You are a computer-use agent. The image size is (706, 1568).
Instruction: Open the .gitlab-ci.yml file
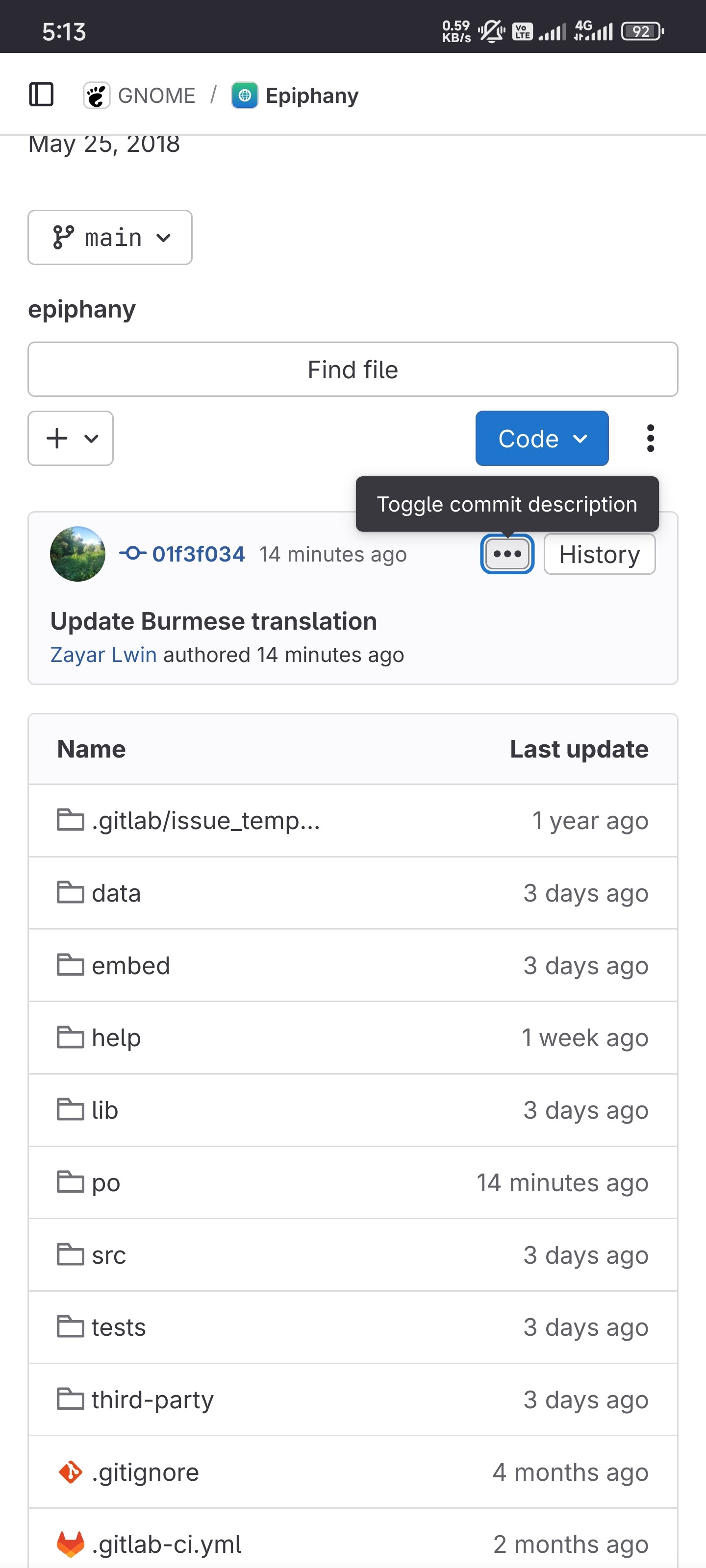(166, 1544)
